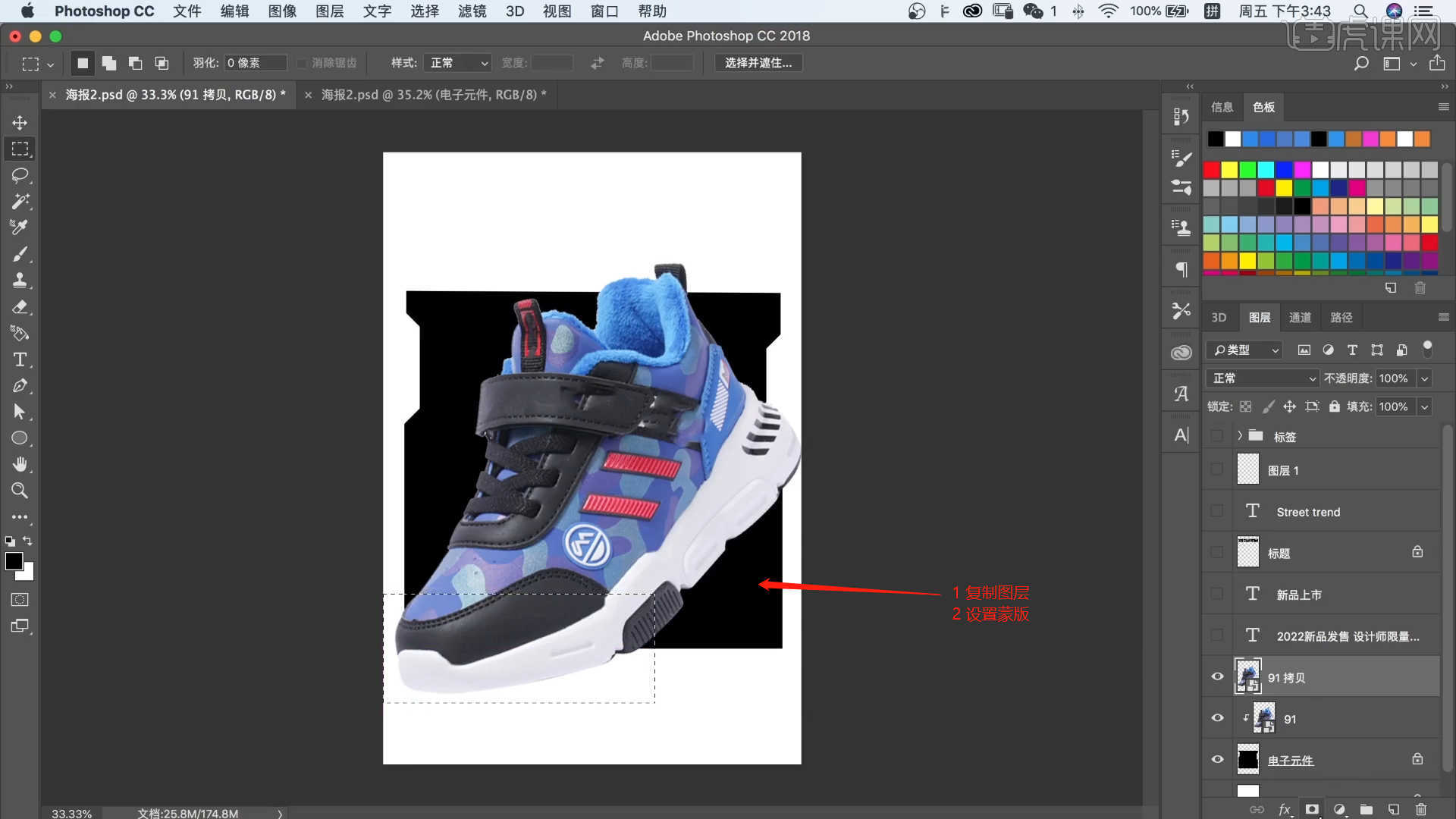The image size is (1456, 819).
Task: Click Create new layer icon in Layers panel
Action: 1394,809
